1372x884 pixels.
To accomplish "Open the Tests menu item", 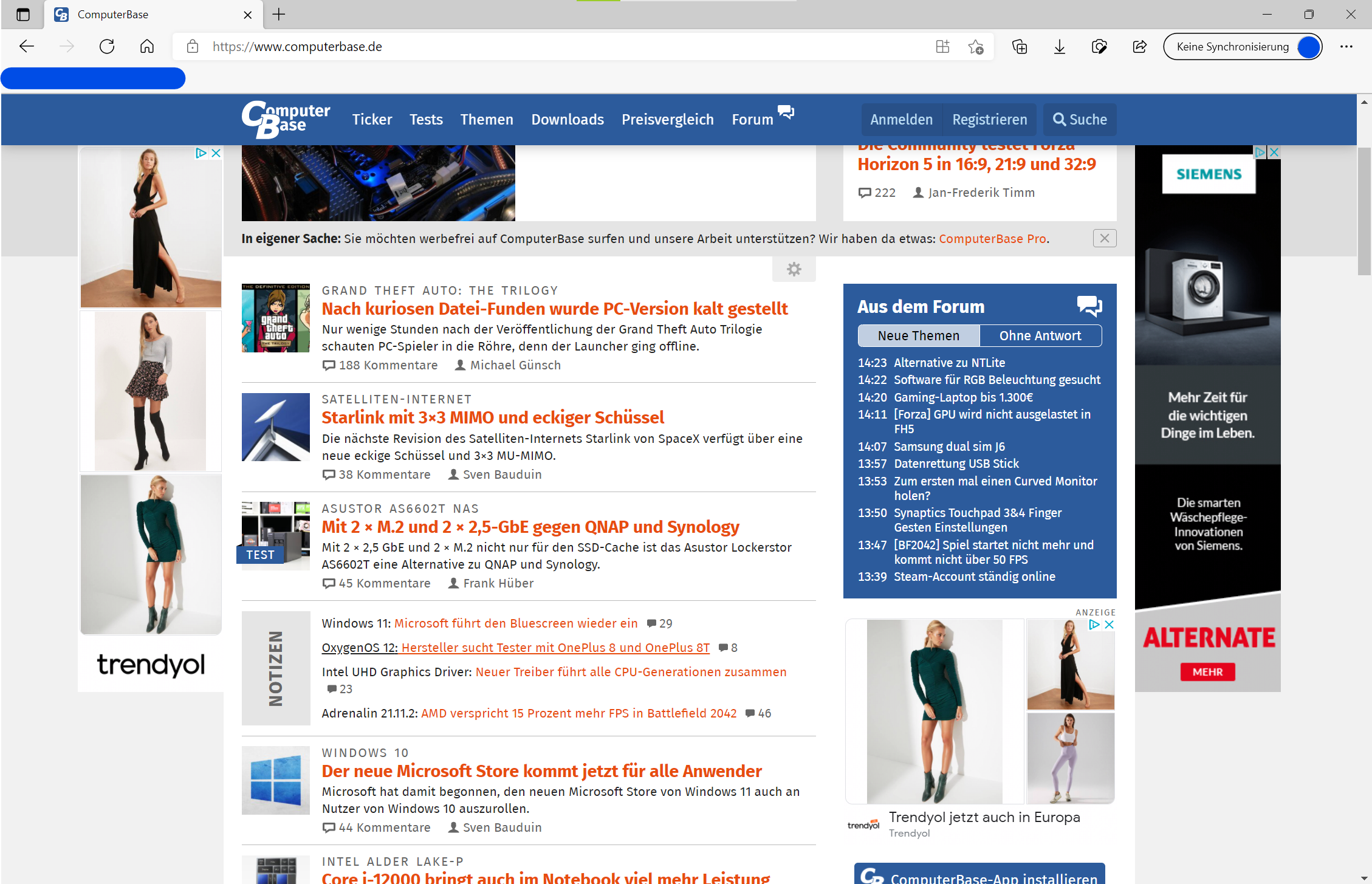I will (426, 120).
